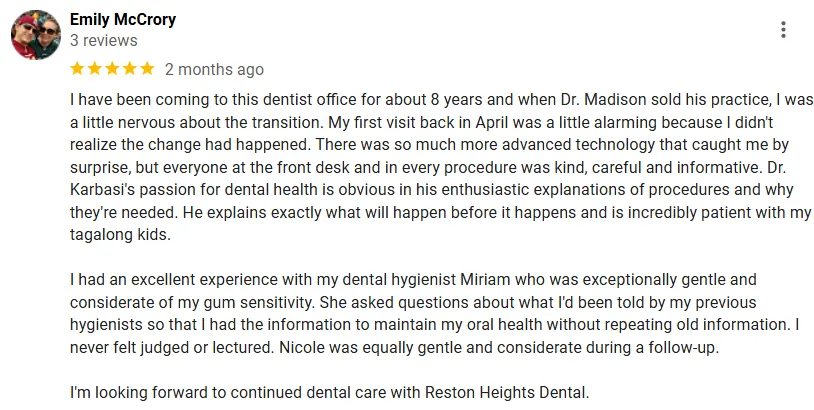Open Emily McCrory's reviewer profile name
The image size is (814, 410).
pyautogui.click(x=123, y=20)
